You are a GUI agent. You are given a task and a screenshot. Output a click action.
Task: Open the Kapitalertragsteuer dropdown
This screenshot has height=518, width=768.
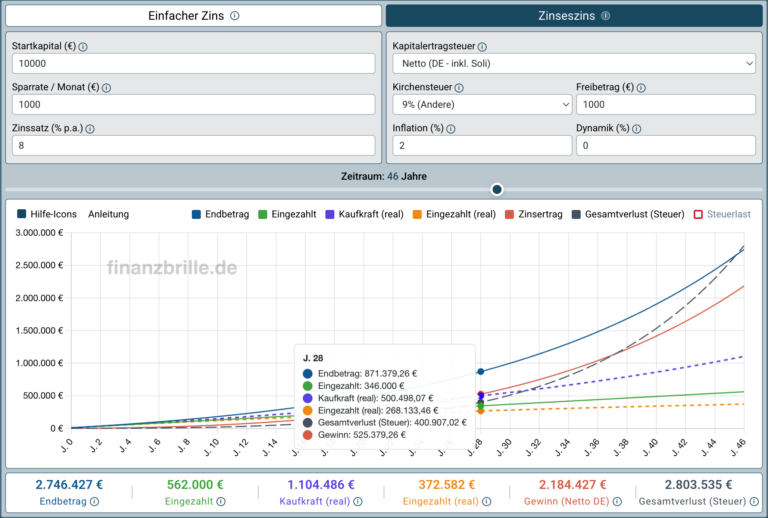pos(574,64)
